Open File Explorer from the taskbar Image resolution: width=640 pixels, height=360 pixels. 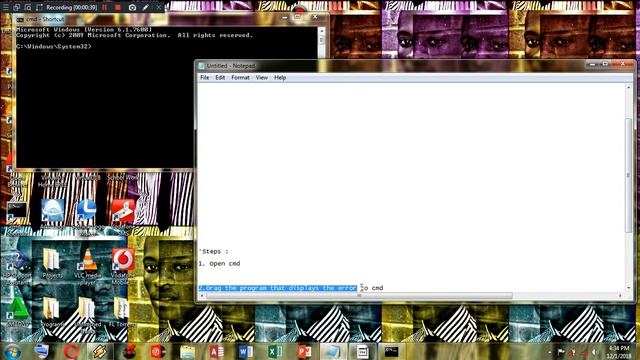[187, 351]
